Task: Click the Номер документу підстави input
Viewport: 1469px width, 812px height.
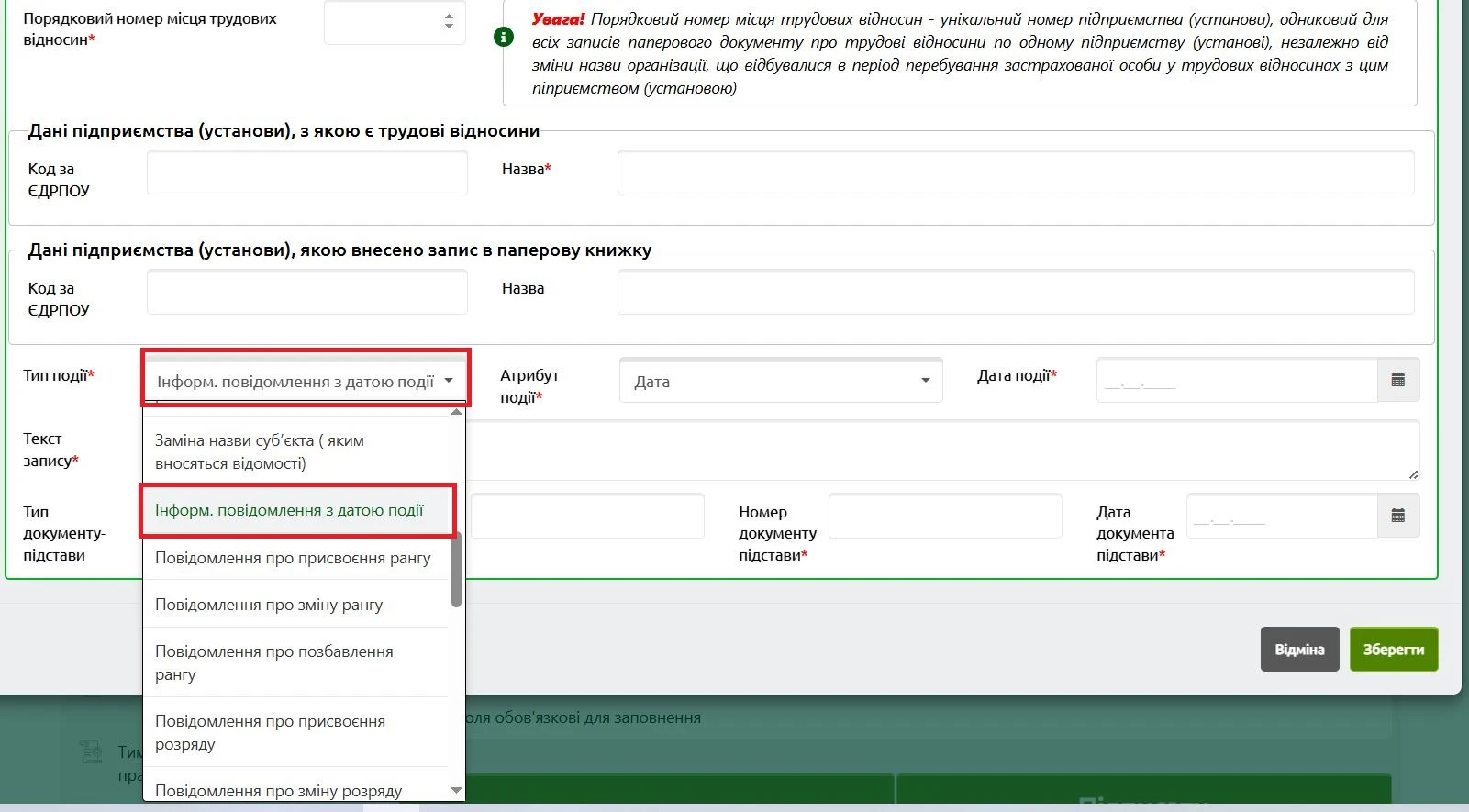Action: coord(945,516)
